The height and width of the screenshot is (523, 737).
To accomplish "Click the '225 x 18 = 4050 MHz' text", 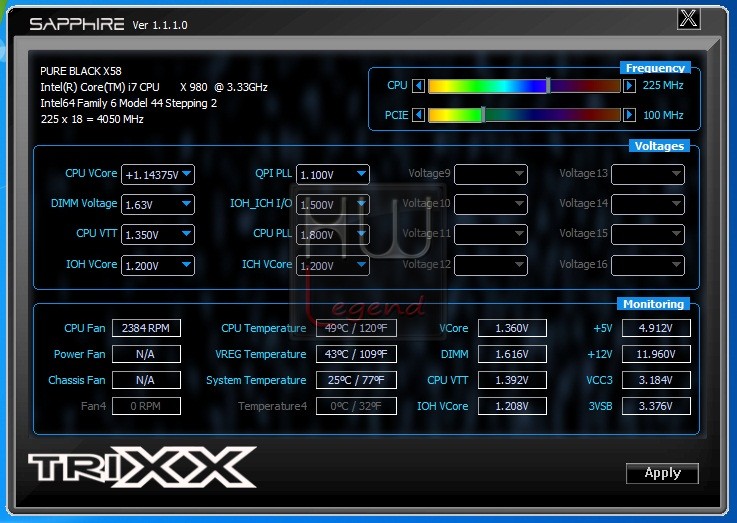I will click(x=92, y=119).
